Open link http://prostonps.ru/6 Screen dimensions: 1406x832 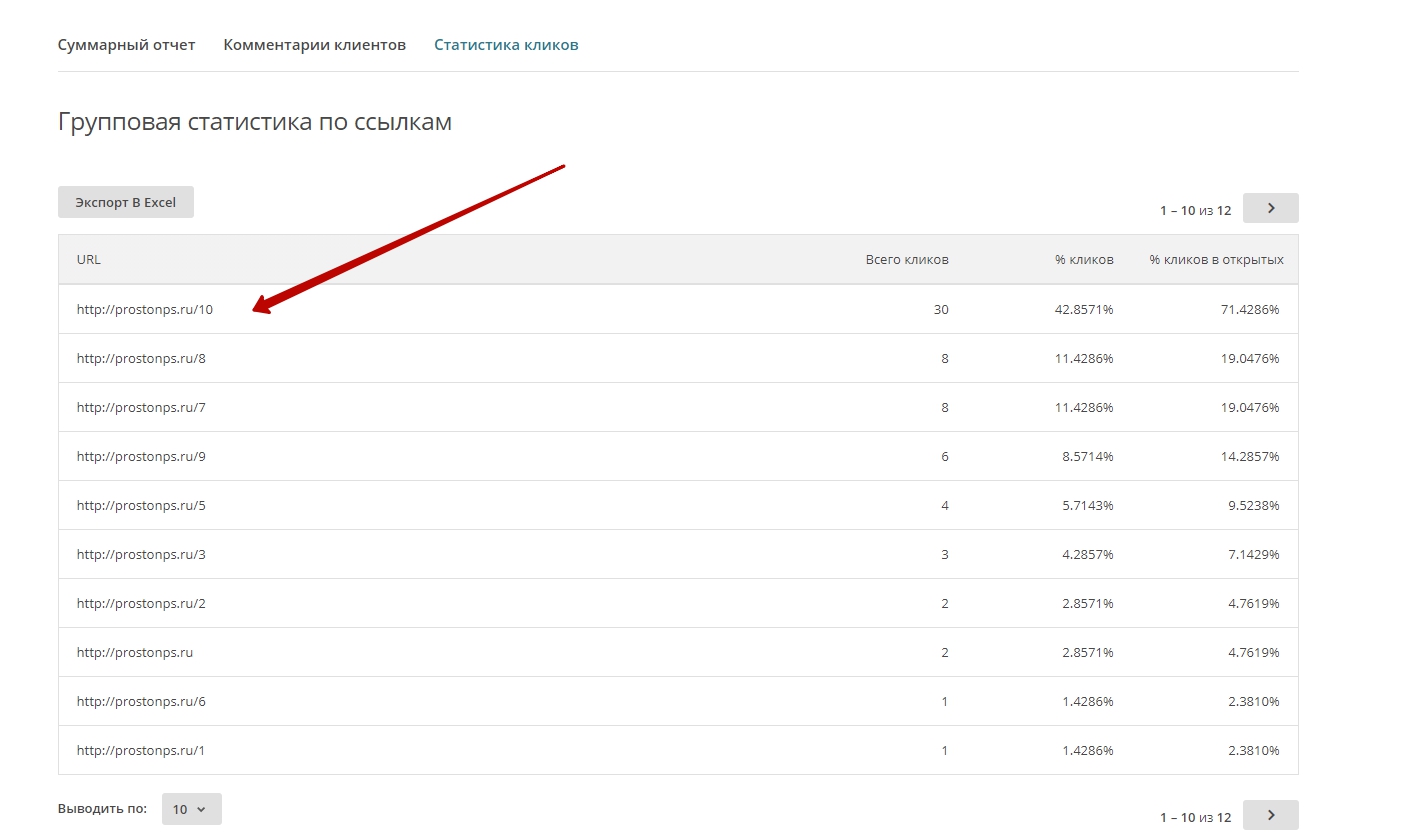click(141, 701)
